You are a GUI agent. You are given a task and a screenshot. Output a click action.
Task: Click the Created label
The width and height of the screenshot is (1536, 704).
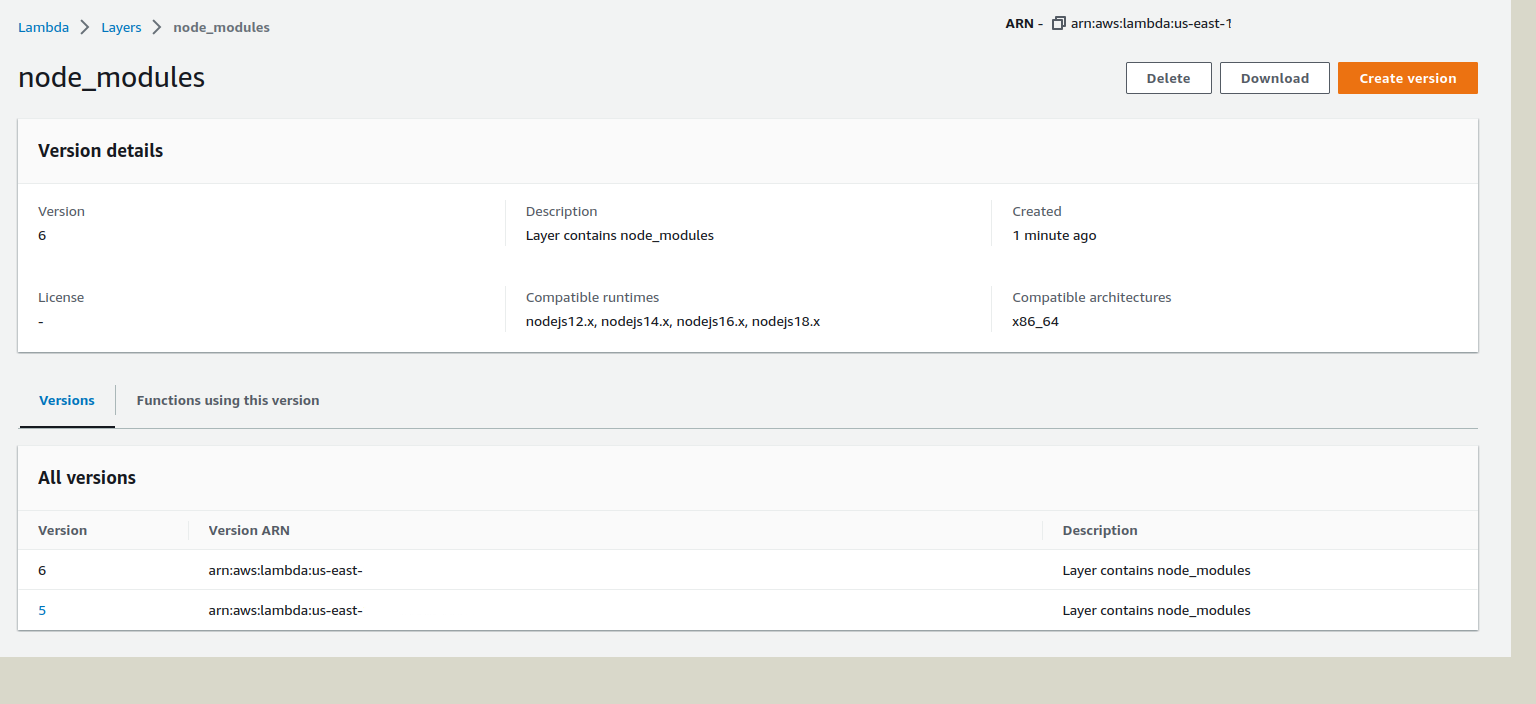[1037, 211]
